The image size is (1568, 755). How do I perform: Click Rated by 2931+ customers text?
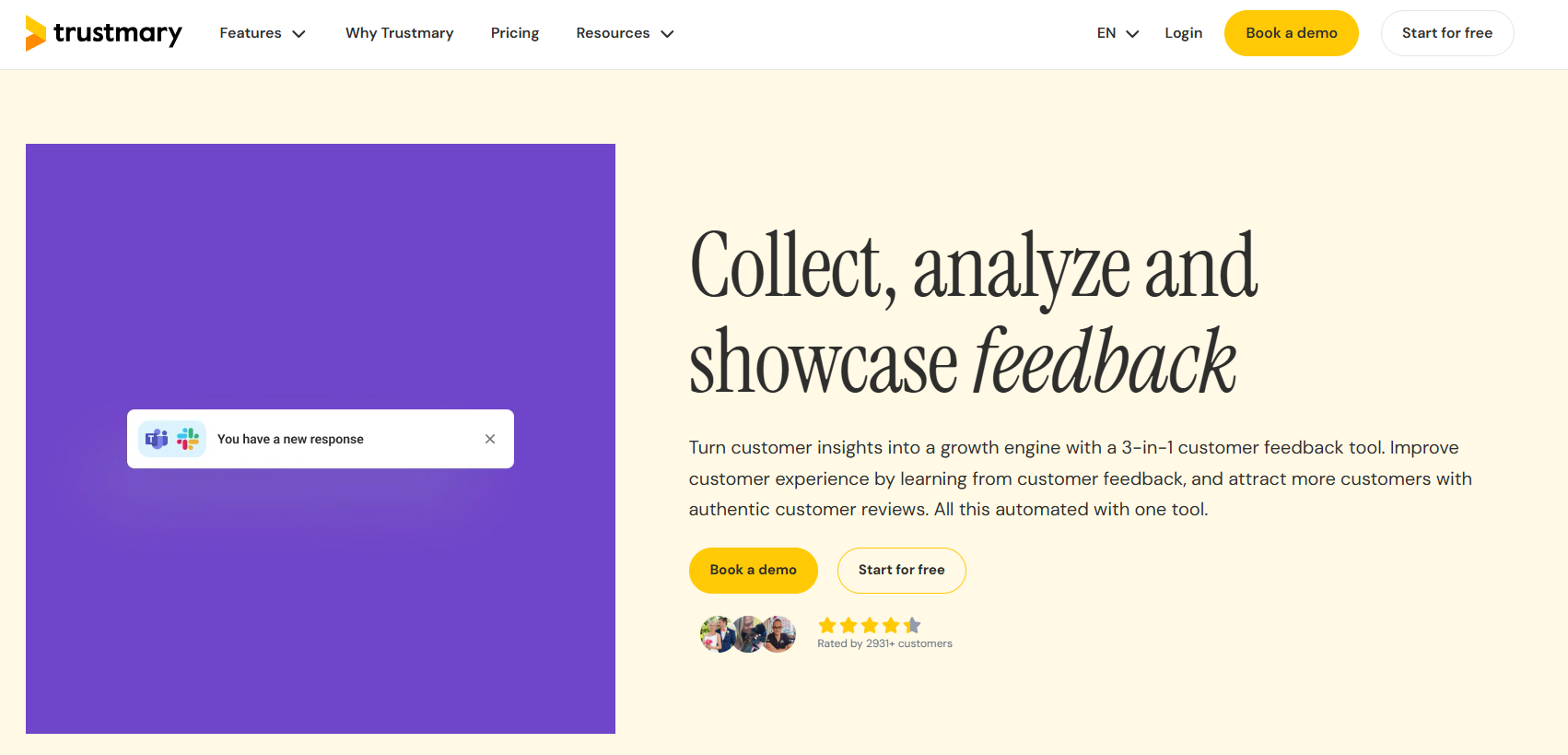point(884,643)
